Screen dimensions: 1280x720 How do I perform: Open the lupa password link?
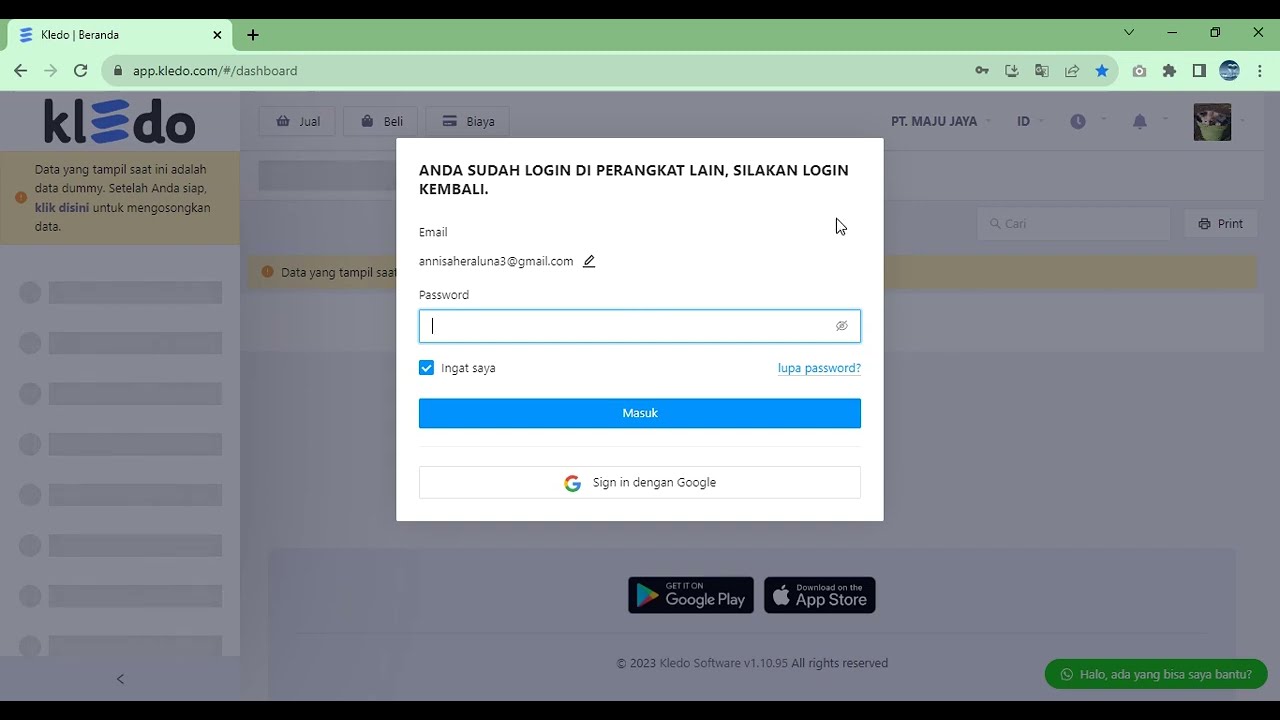(x=819, y=368)
